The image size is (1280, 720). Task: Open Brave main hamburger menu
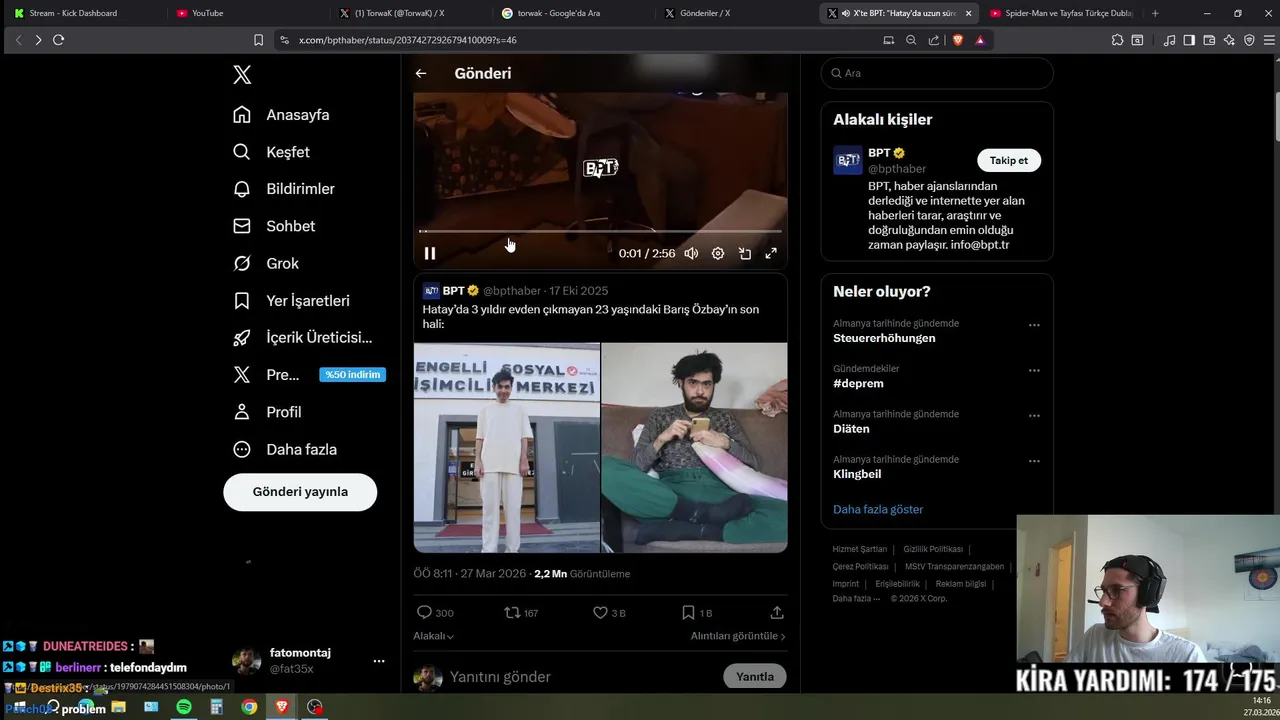(1270, 40)
